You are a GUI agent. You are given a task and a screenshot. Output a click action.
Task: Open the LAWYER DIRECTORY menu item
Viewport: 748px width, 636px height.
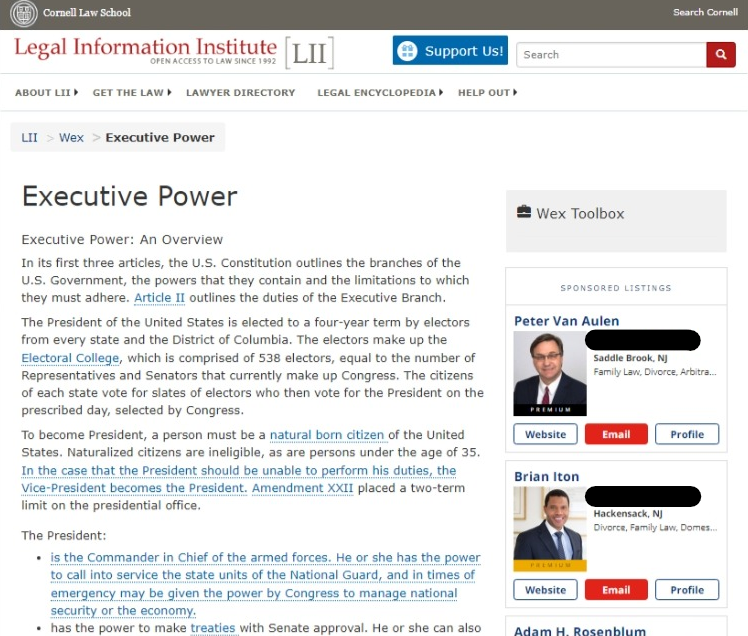[x=240, y=93]
